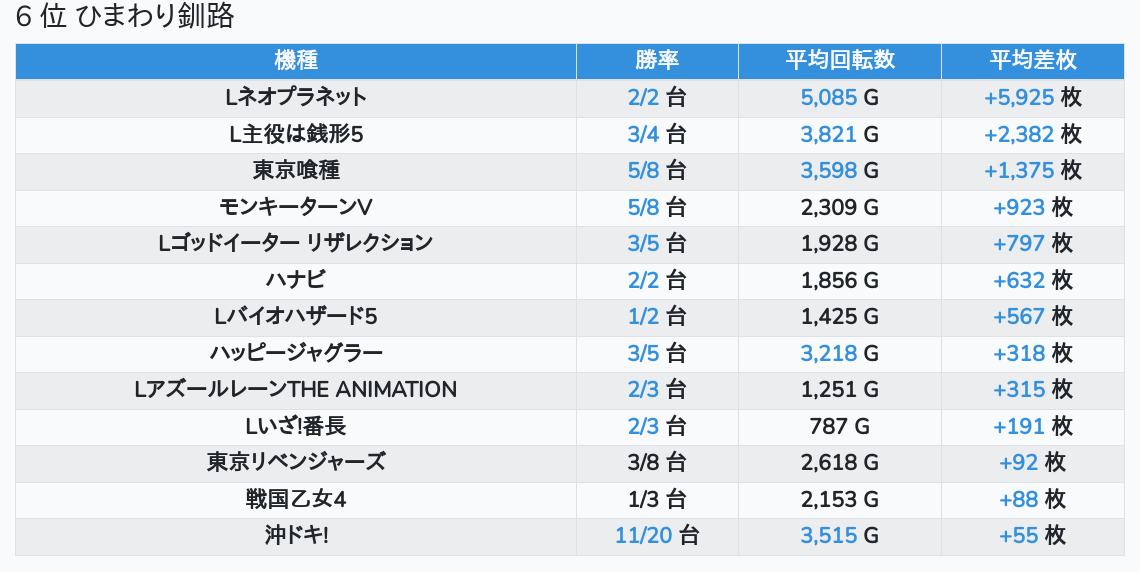Click the 6 位 ひまわり釧路 heading

125,17
